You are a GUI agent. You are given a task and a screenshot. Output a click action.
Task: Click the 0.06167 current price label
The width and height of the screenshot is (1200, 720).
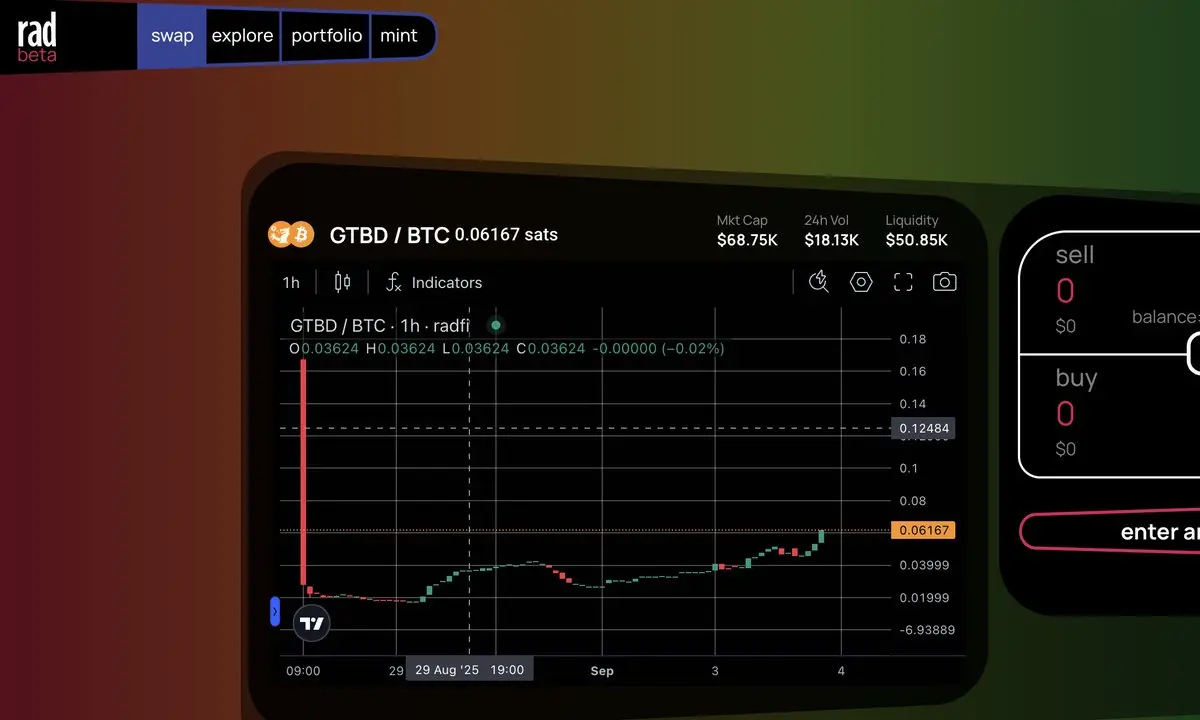point(923,530)
